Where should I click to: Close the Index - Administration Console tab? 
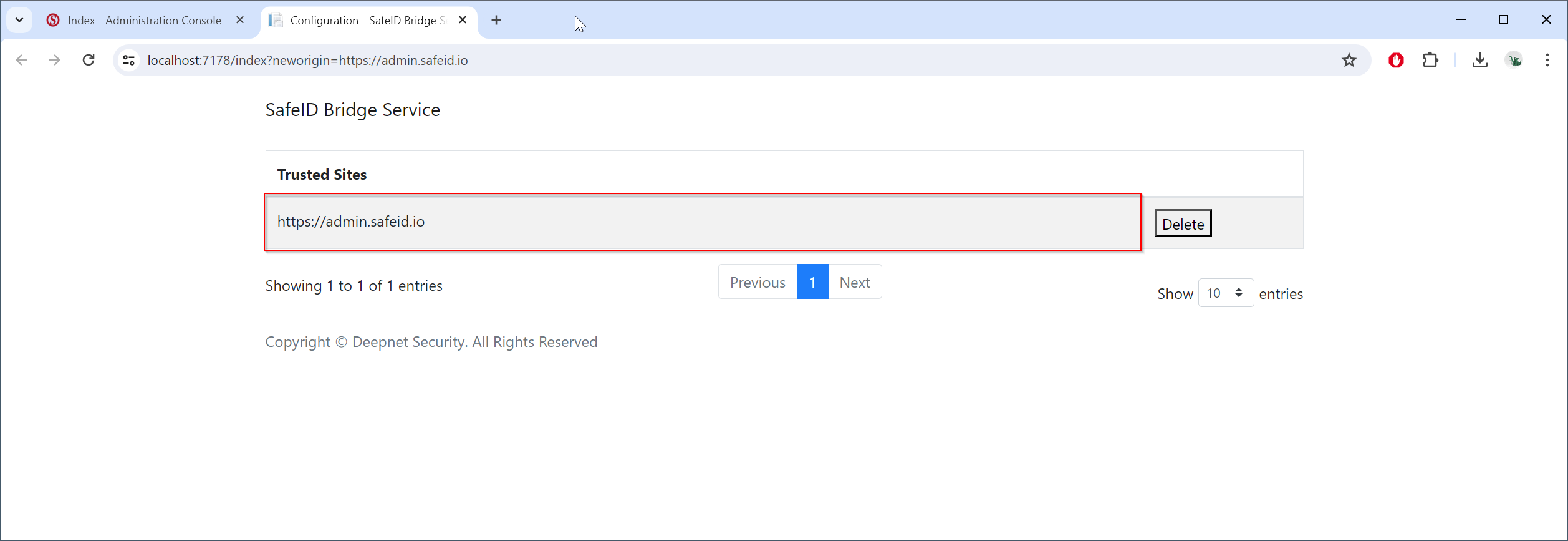click(240, 20)
